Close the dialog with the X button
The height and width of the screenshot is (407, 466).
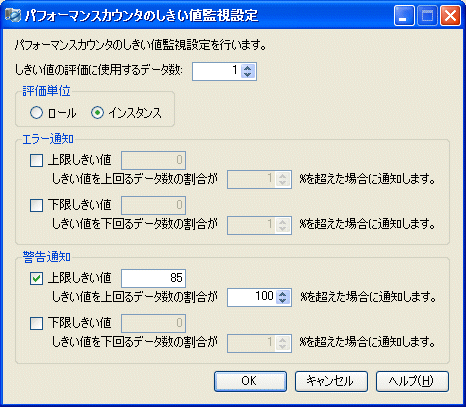450,16
